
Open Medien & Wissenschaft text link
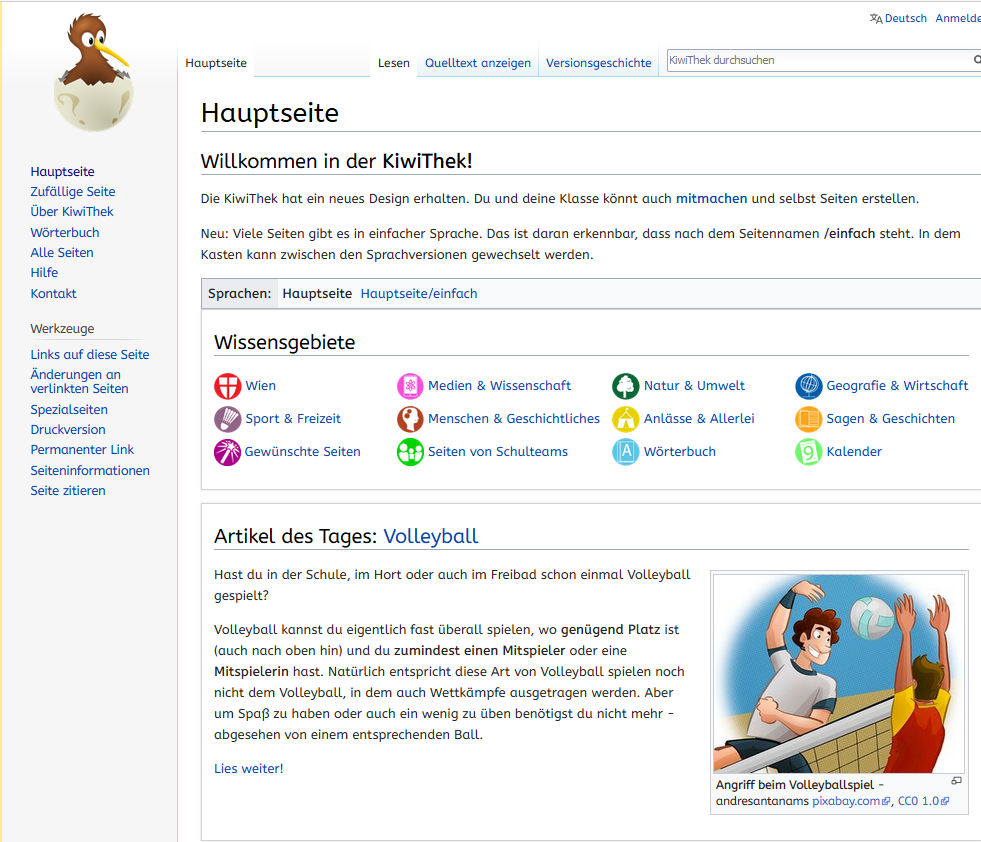click(499, 386)
